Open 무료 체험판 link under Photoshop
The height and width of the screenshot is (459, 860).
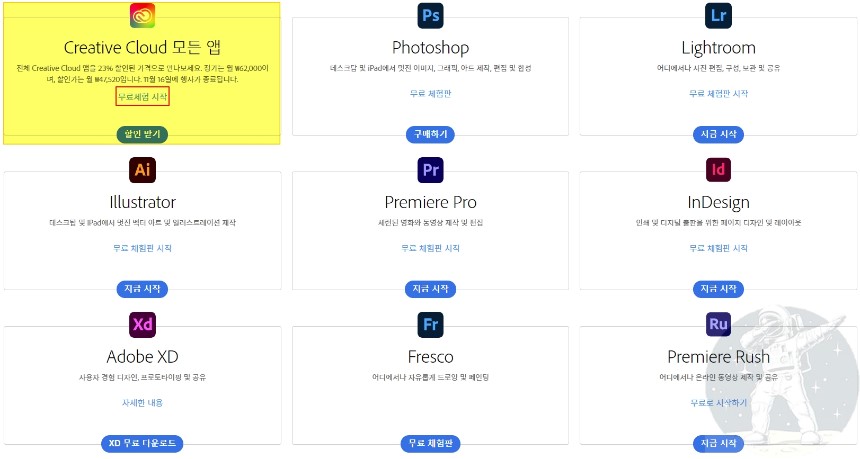pos(431,94)
